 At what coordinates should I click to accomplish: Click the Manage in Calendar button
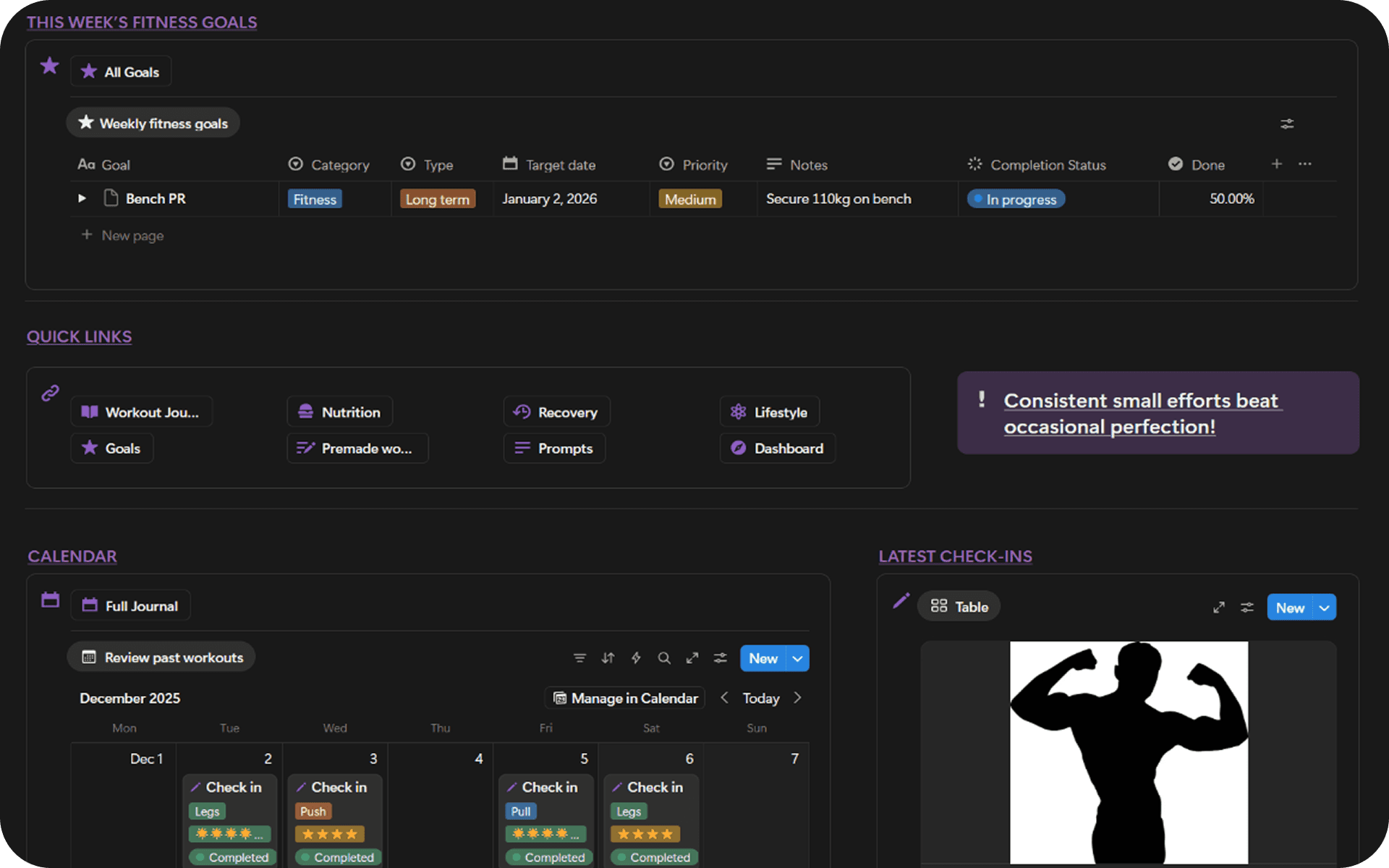click(x=625, y=698)
